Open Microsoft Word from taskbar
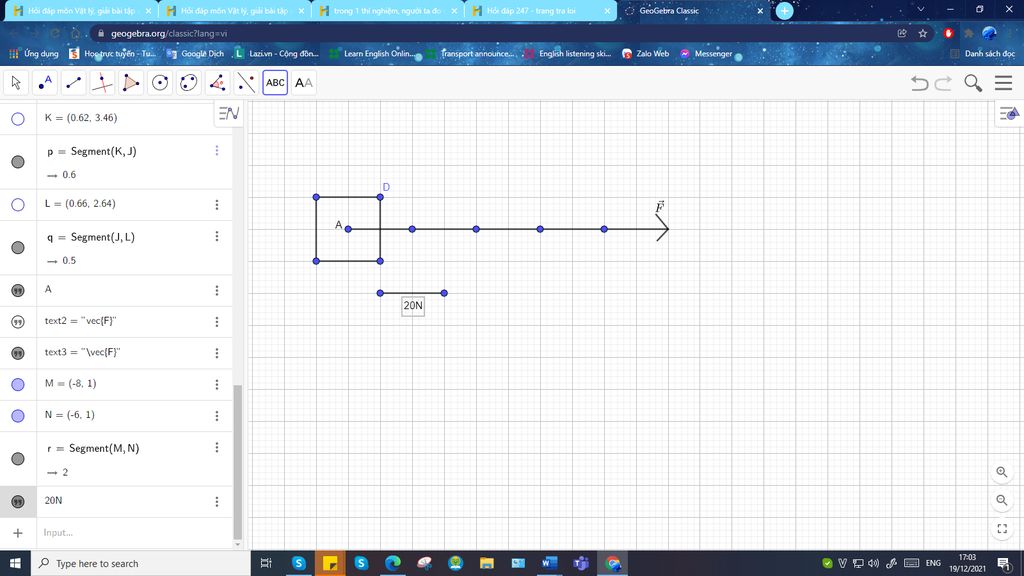The width and height of the screenshot is (1024, 576). pyautogui.click(x=549, y=563)
